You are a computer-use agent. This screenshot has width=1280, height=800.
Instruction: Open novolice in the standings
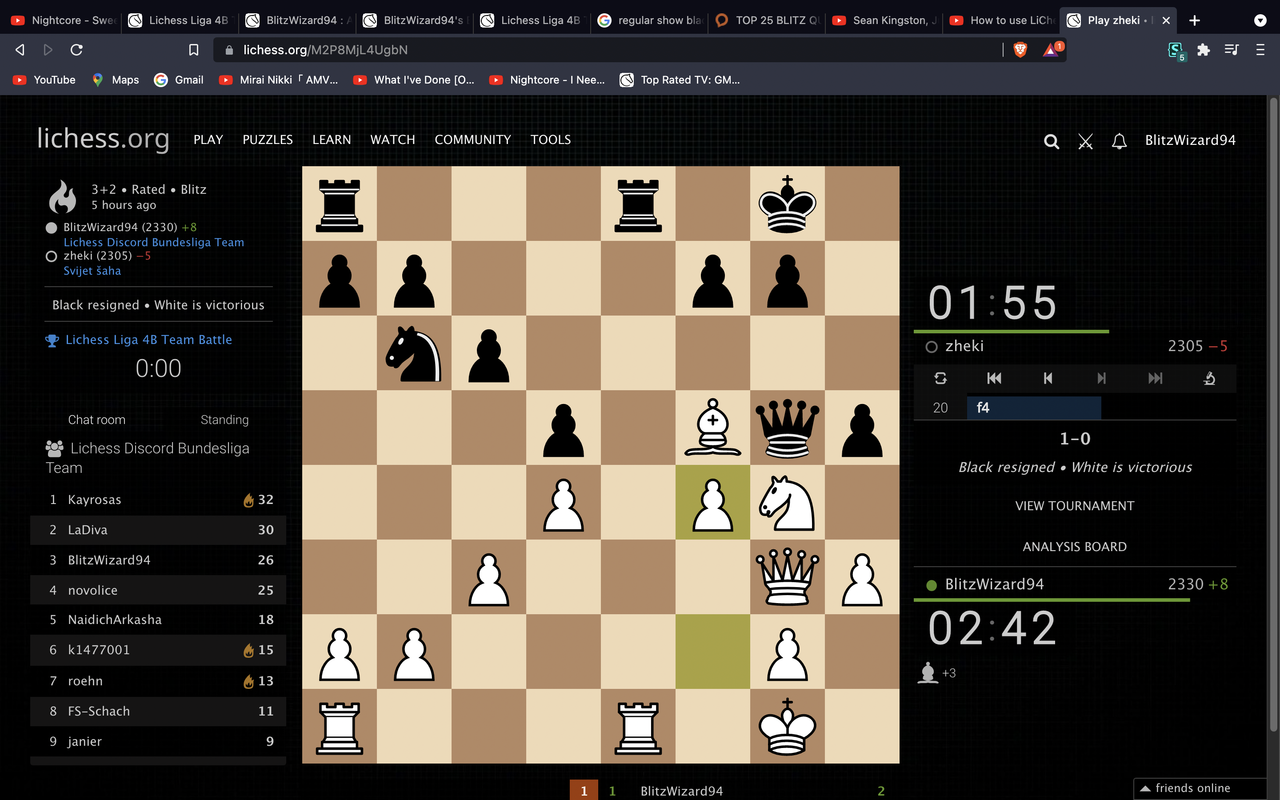point(93,590)
